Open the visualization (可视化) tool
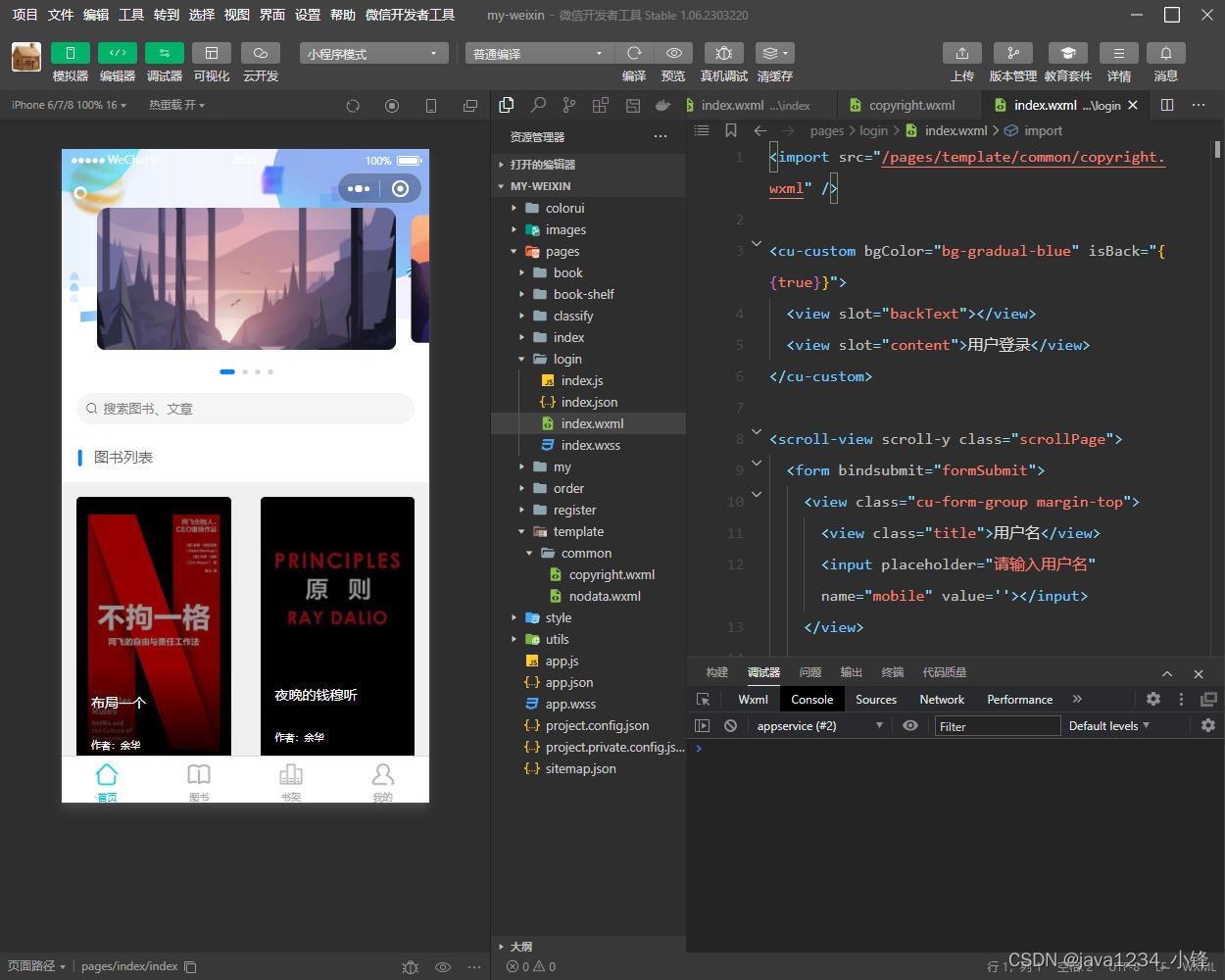1225x980 pixels. click(x=212, y=53)
